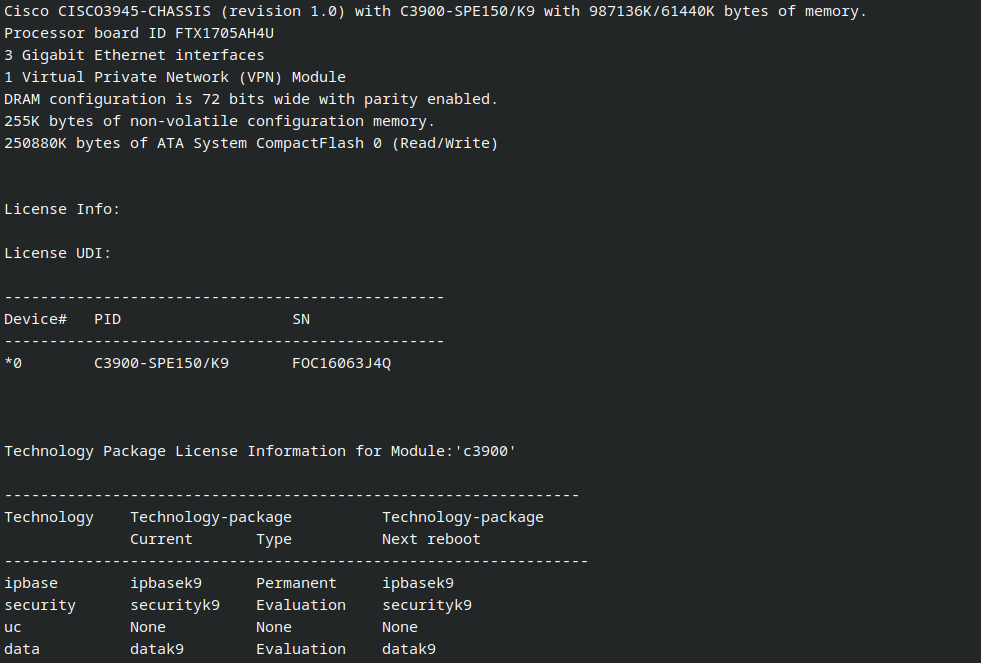Click the uc technology row name
The width and height of the screenshot is (981, 663).
(13, 627)
